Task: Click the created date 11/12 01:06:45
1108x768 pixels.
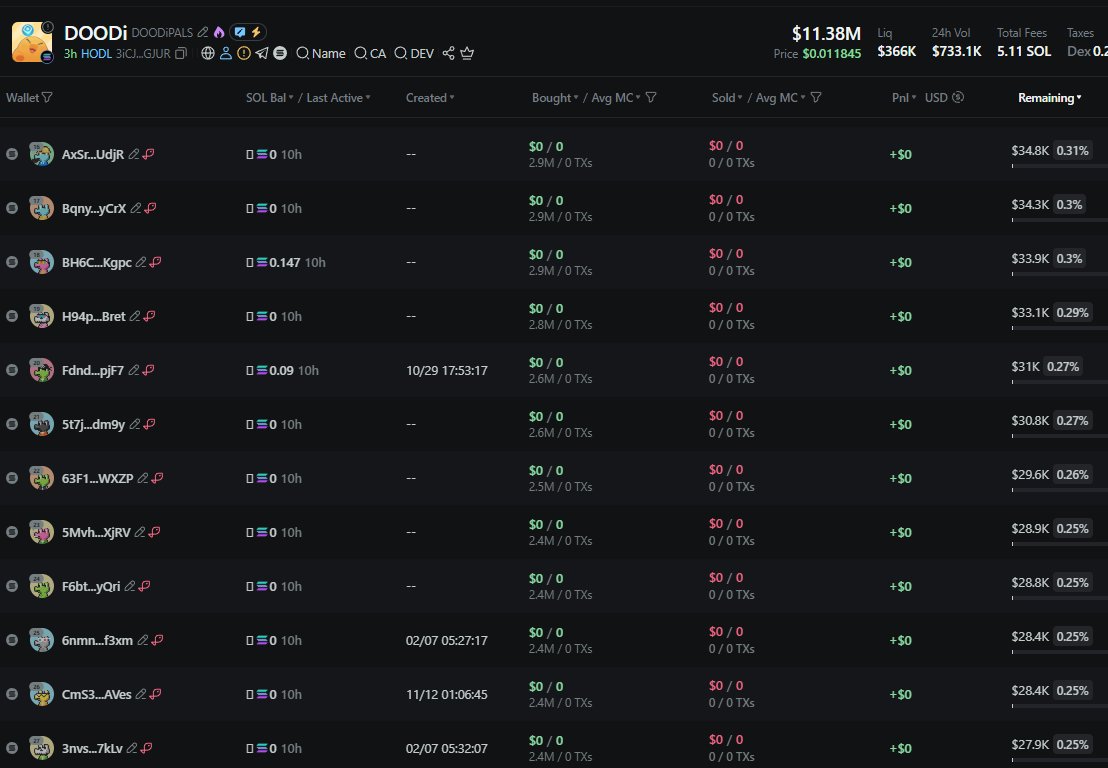Action: click(447, 695)
